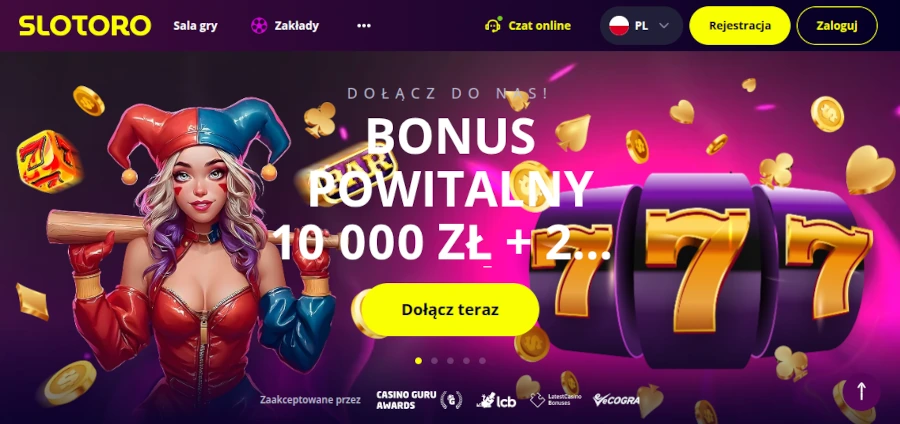Click the chat headset icon

[493, 25]
